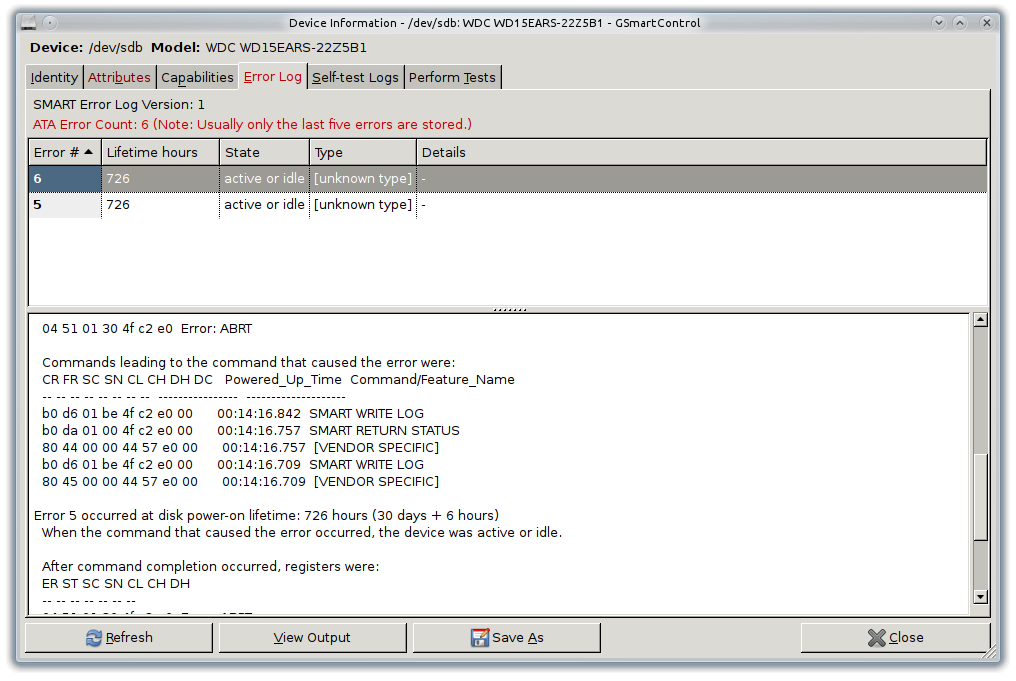Sort by State column header
This screenshot has width=1016, height=681.
pyautogui.click(x=264, y=152)
